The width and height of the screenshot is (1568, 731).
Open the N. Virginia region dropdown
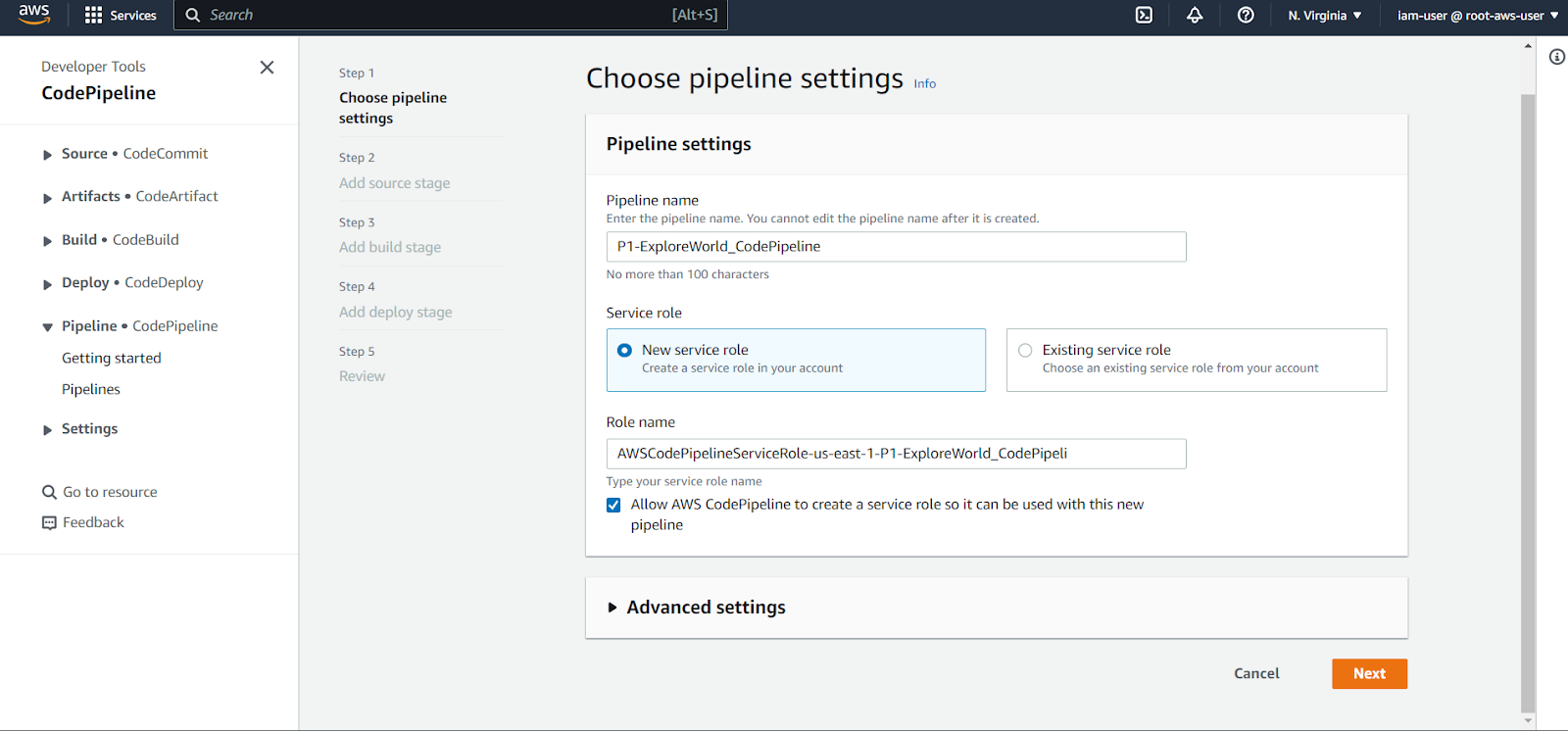tap(1325, 16)
